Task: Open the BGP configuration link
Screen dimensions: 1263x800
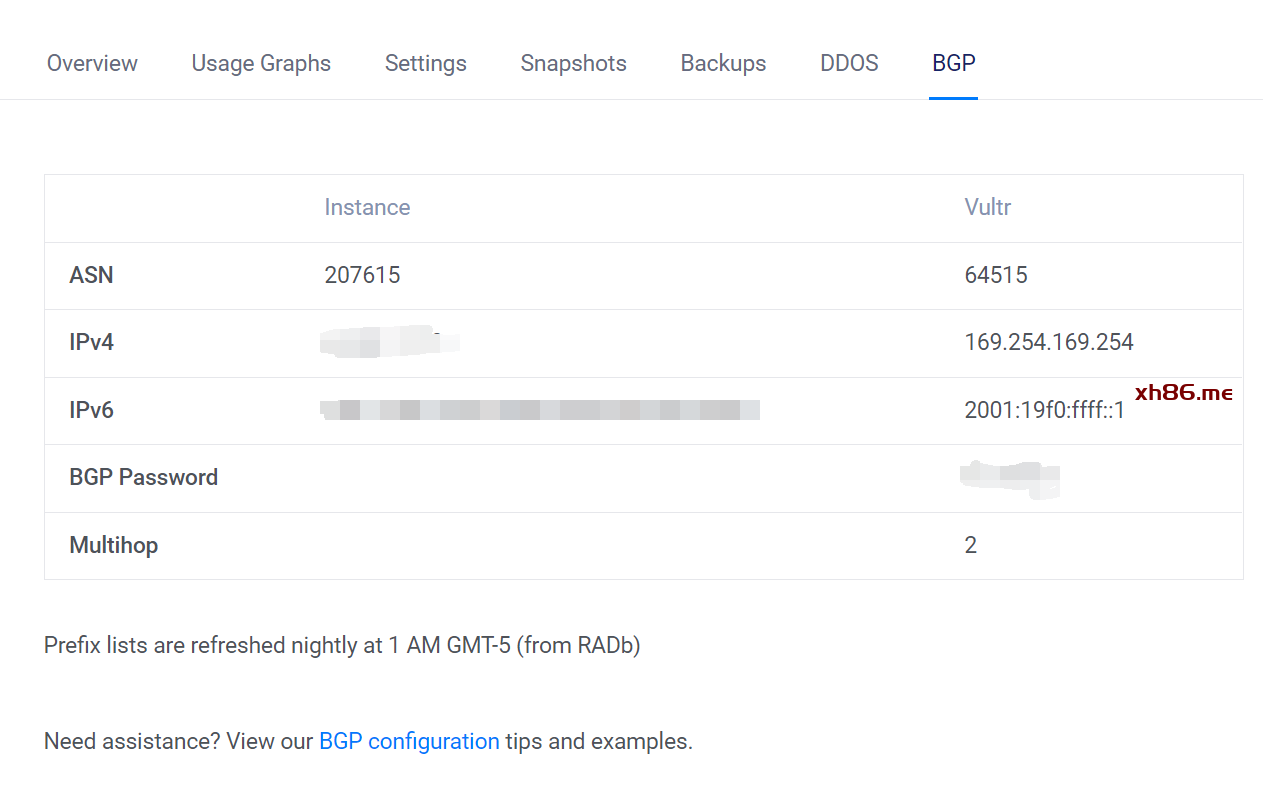Action: tap(409, 741)
